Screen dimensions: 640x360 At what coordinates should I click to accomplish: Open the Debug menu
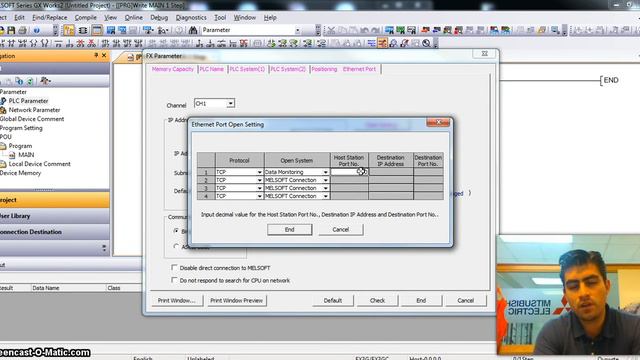(x=159, y=18)
